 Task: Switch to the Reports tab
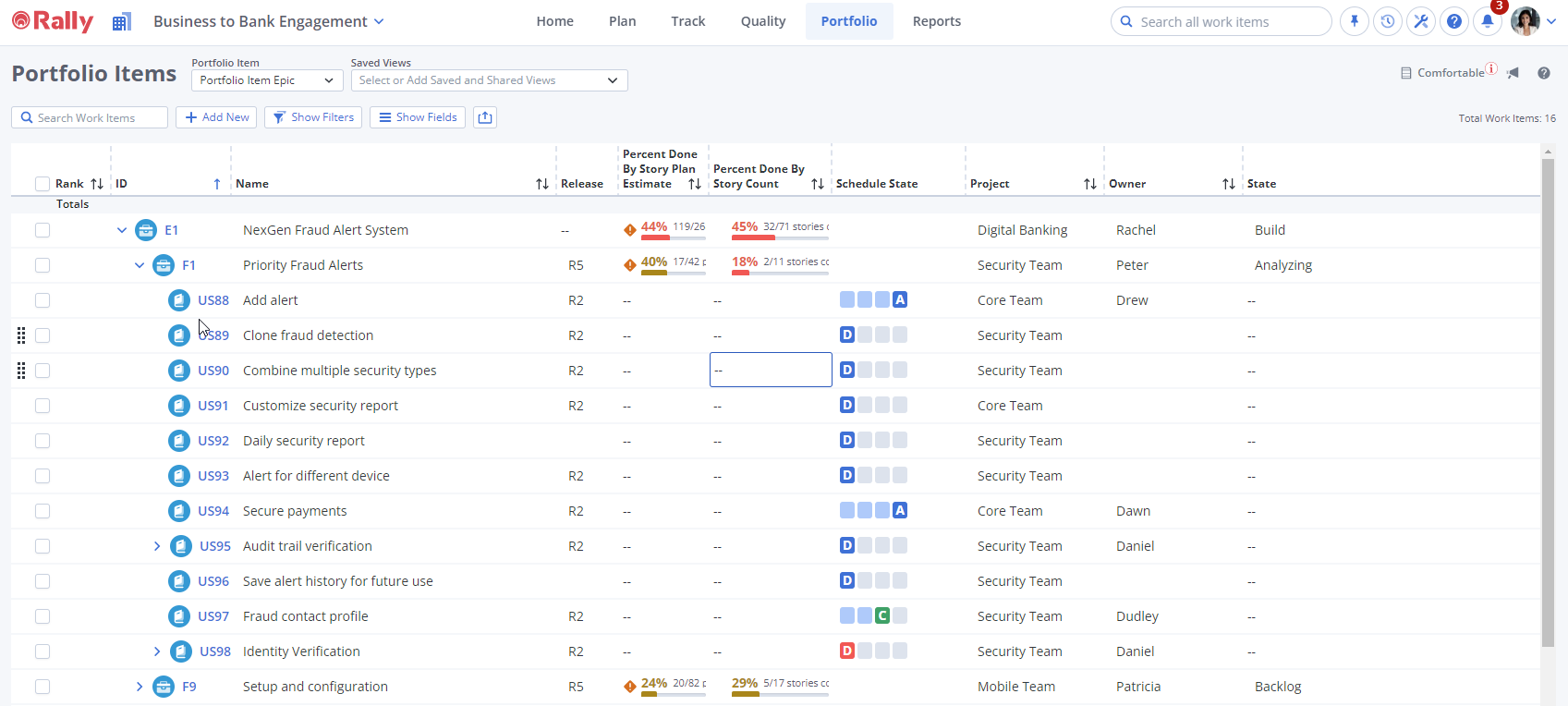point(936,21)
